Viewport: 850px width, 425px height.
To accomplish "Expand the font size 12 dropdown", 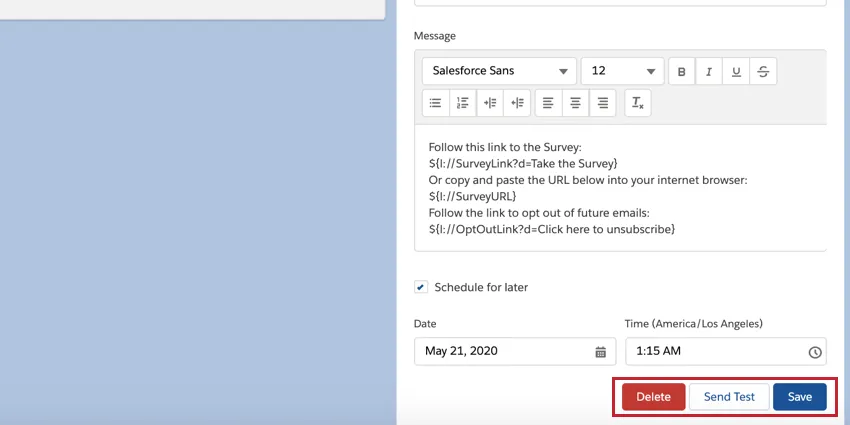I will 622,71.
